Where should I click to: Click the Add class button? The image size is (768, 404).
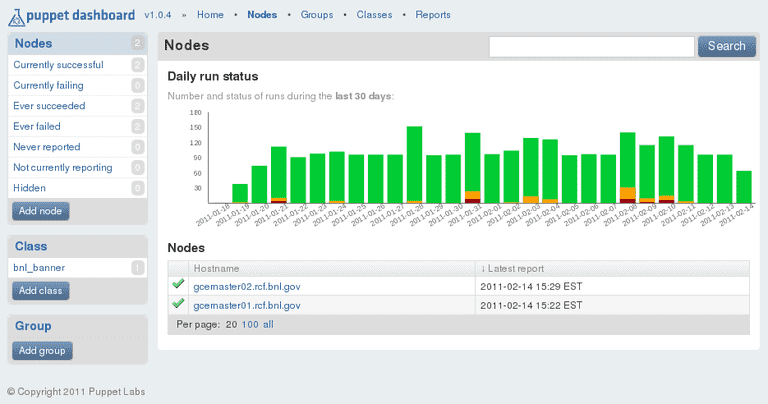(x=41, y=290)
